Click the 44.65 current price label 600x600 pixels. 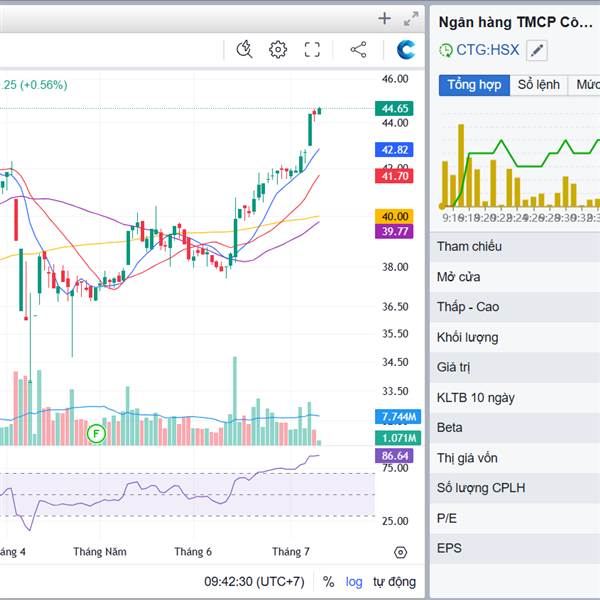[394, 108]
